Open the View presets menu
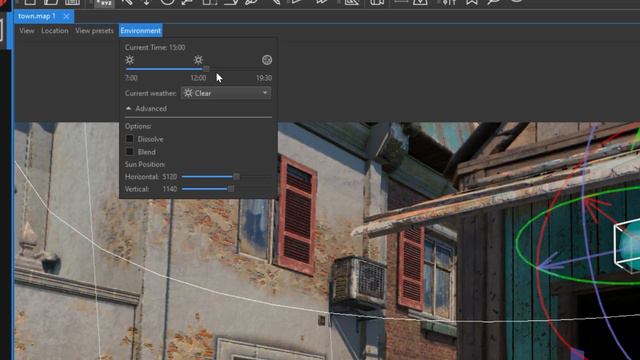The height and width of the screenshot is (360, 640). pos(94,31)
